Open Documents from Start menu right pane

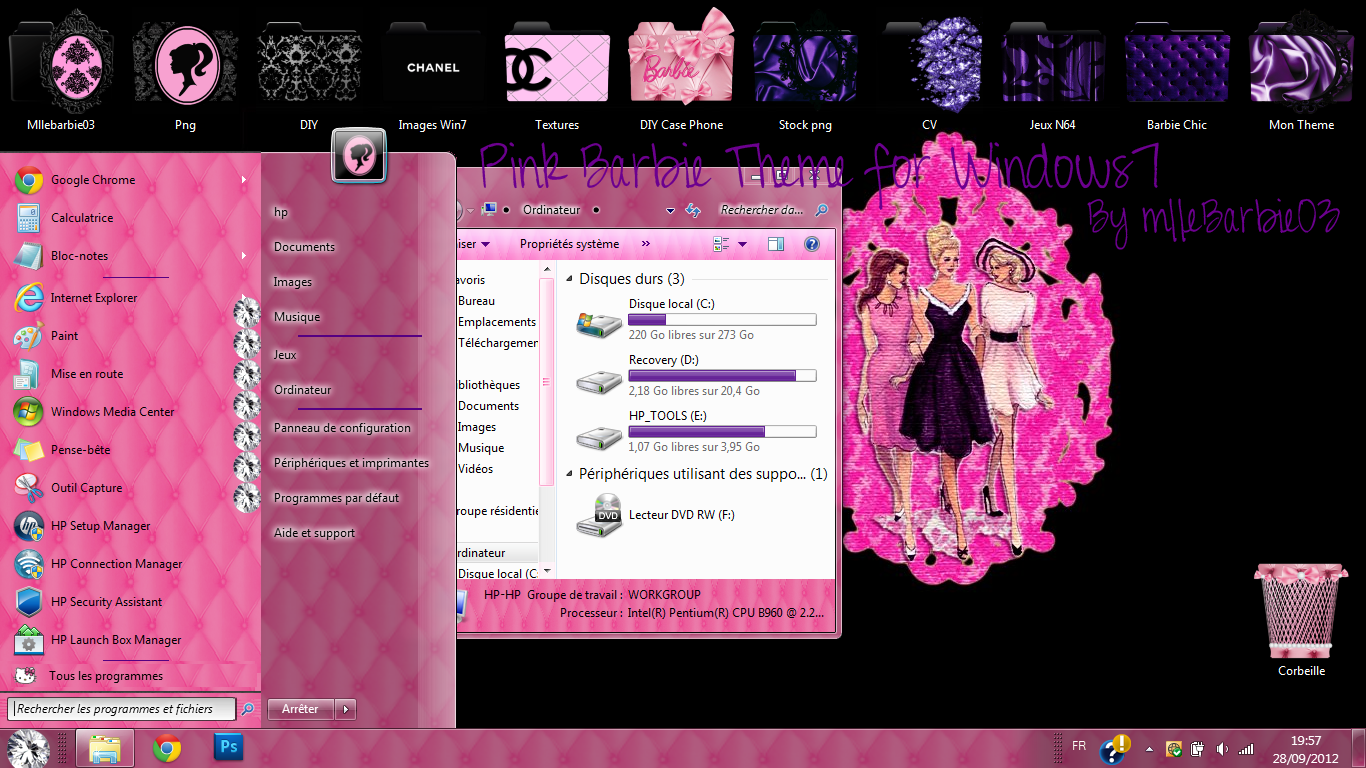click(304, 247)
